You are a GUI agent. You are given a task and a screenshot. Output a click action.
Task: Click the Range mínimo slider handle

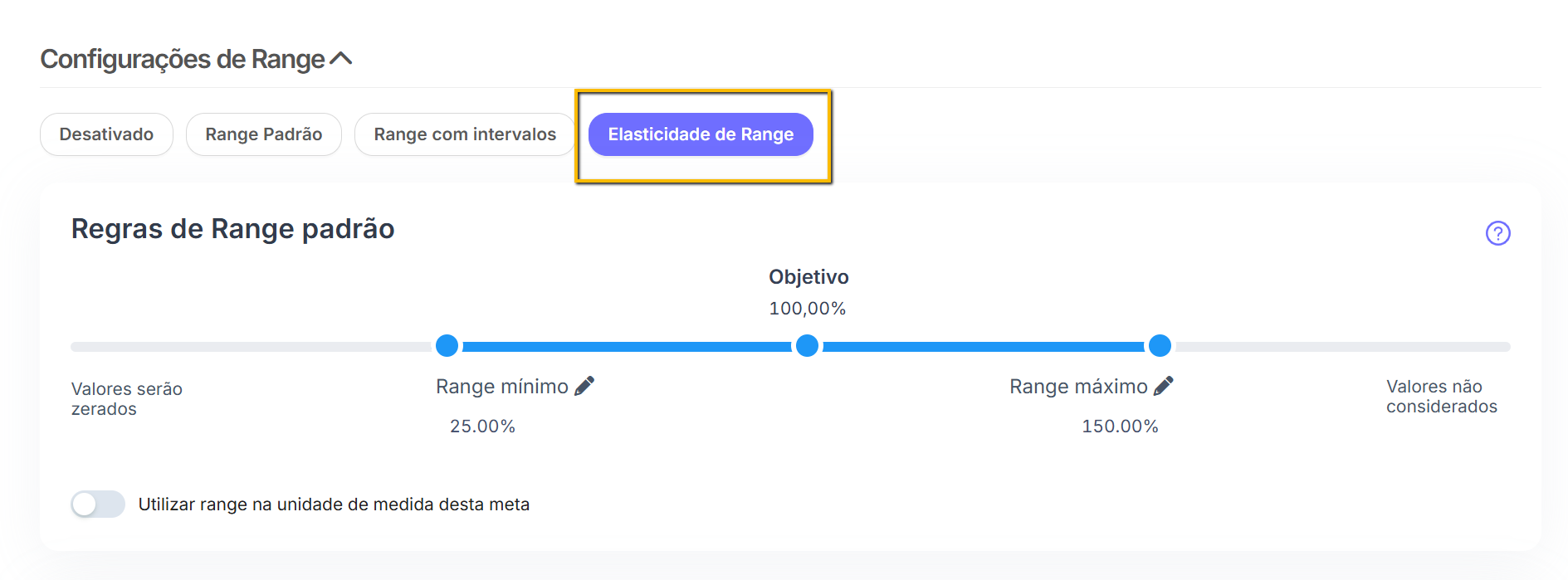pos(447,345)
